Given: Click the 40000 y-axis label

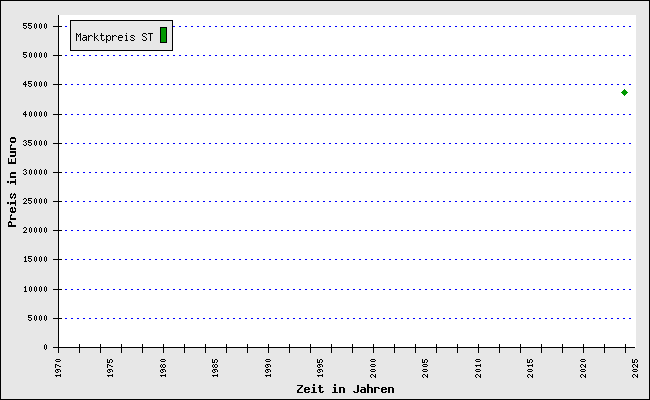Looking at the screenshot, I should click(35, 114).
